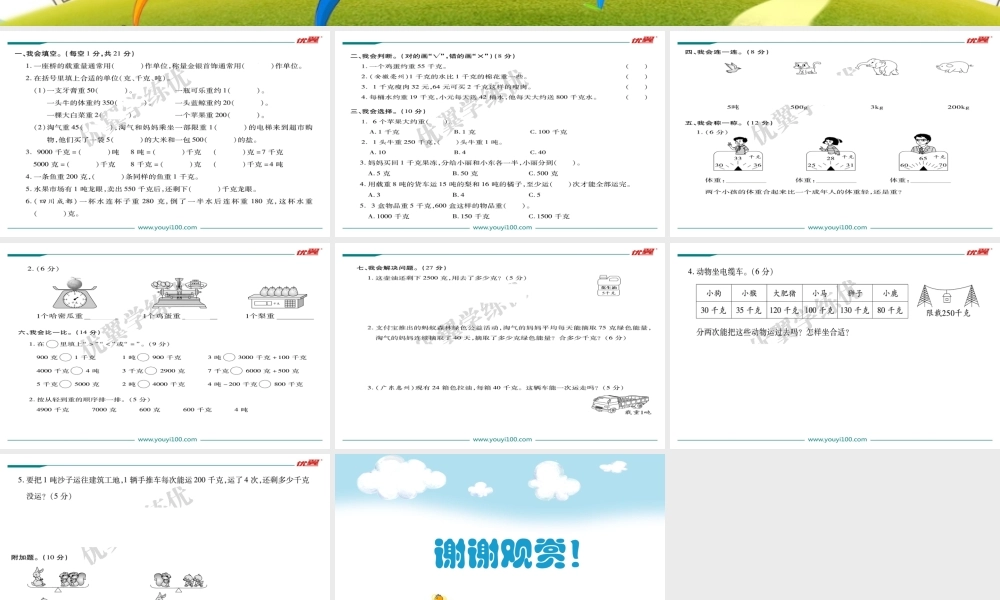
Task: Click the 优翼 logo on the 我会连一连 slide
Action: pos(980,38)
